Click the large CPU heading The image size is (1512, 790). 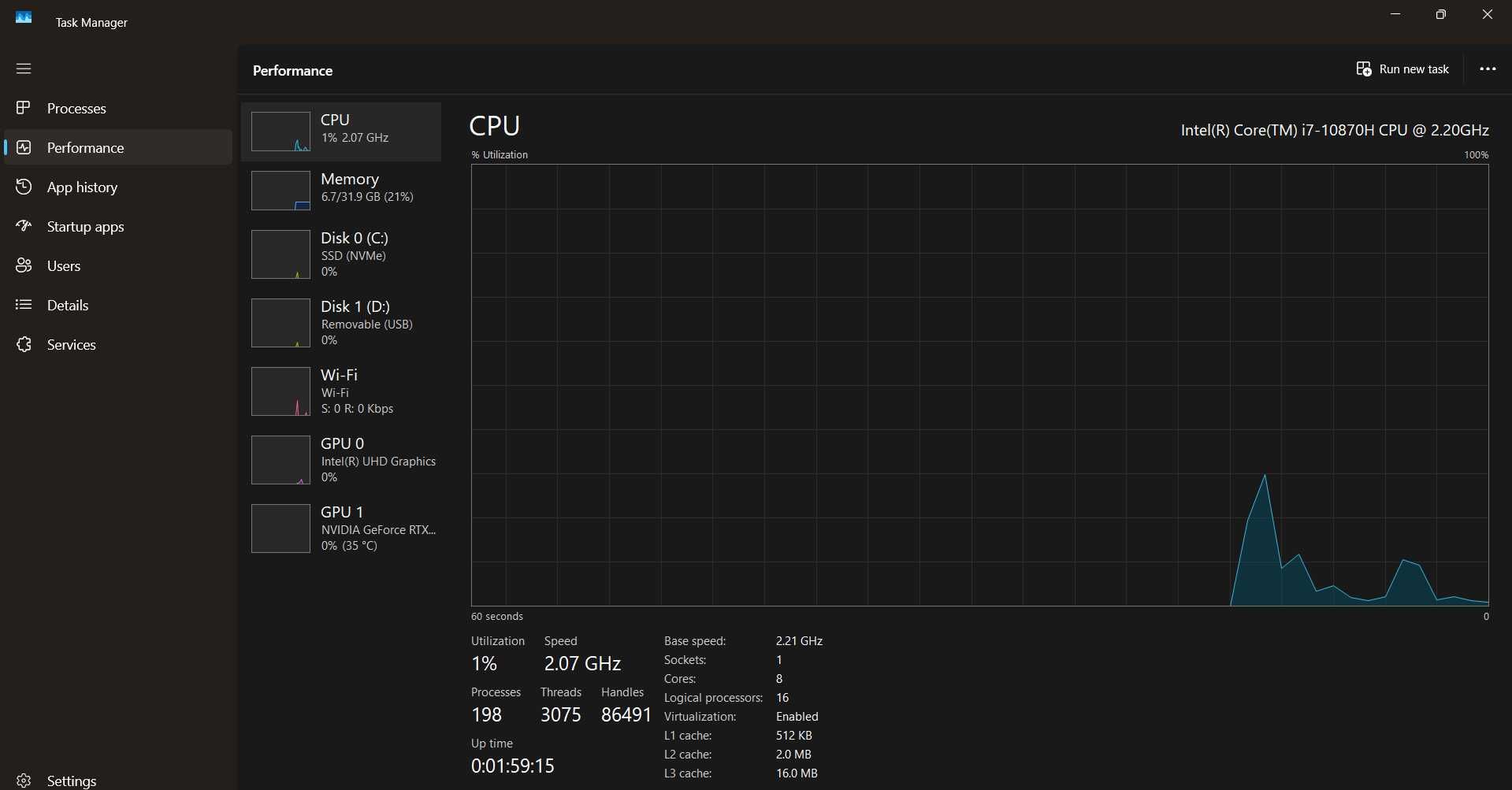(495, 126)
